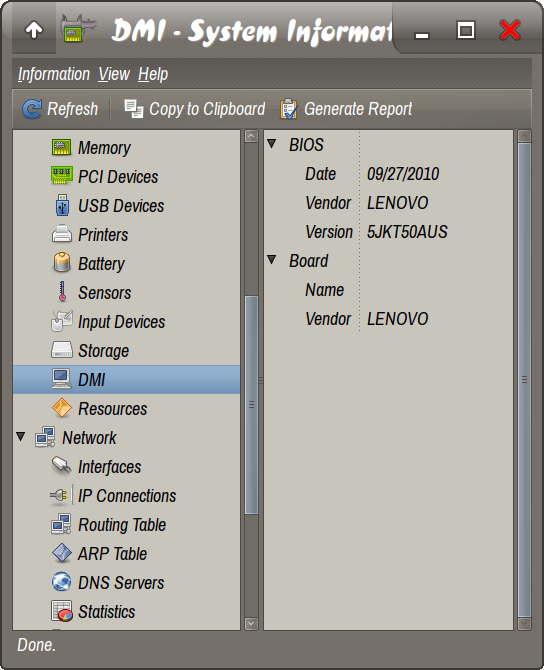Viewport: 544px width, 670px height.
Task: Click the ARP Table icon
Action: pos(62,553)
